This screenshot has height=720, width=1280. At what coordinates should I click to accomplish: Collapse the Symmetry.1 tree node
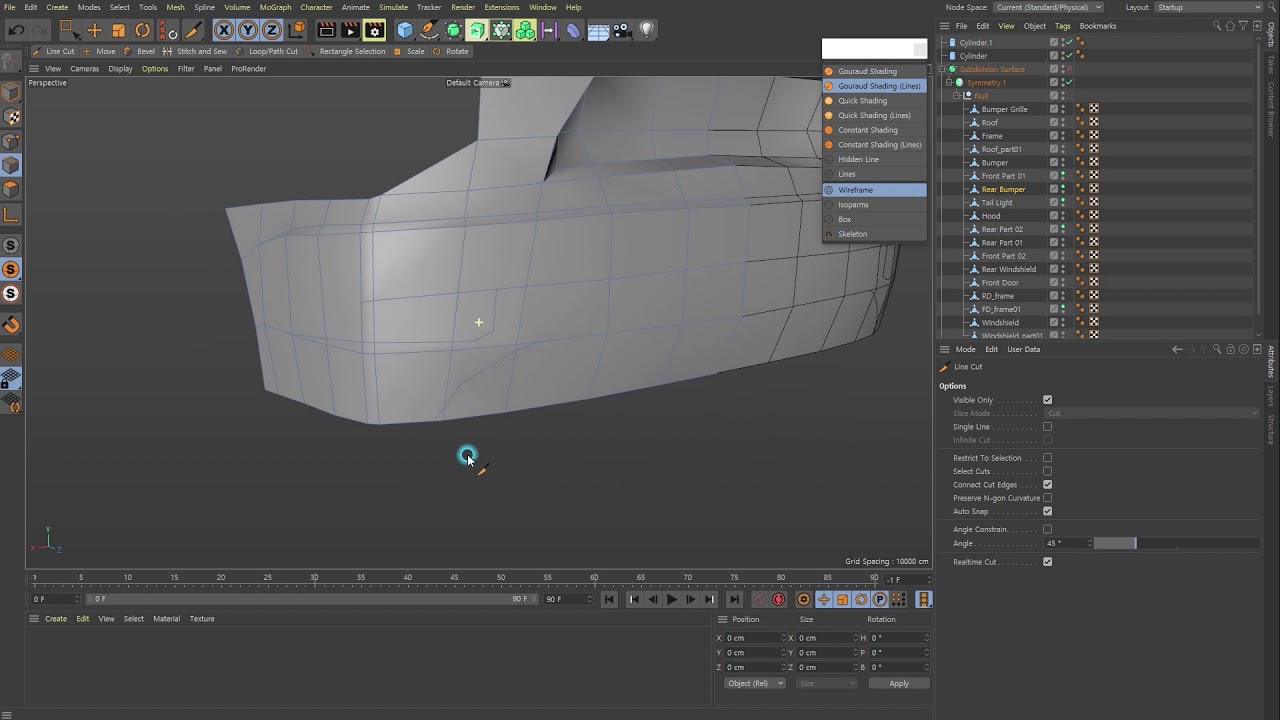point(950,83)
